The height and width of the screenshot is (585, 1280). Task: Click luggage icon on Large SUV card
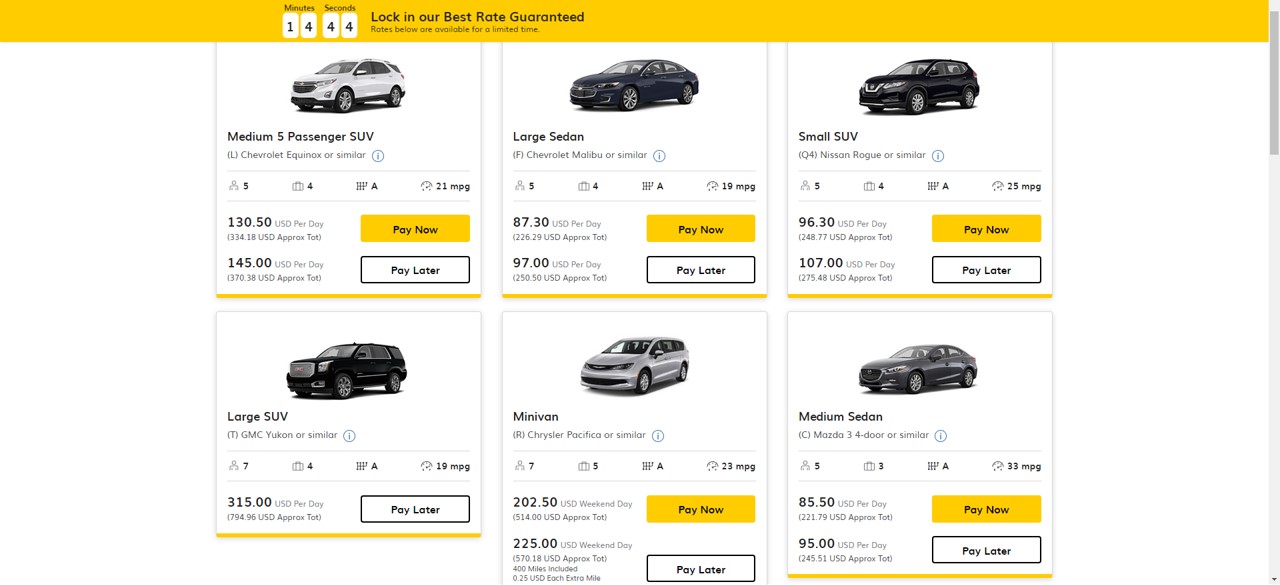[x=298, y=466]
